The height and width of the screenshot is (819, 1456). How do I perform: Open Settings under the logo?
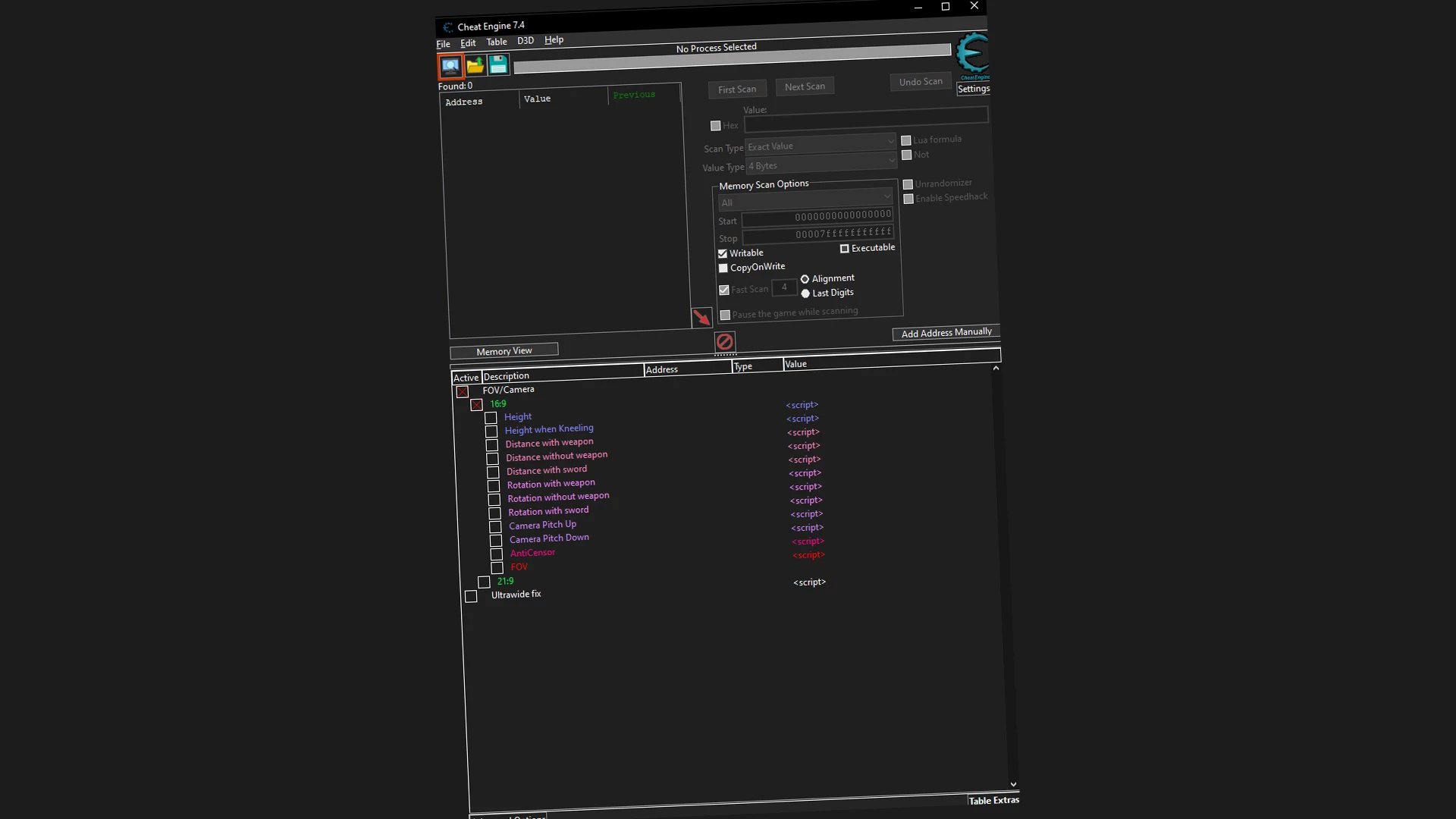coord(974,89)
